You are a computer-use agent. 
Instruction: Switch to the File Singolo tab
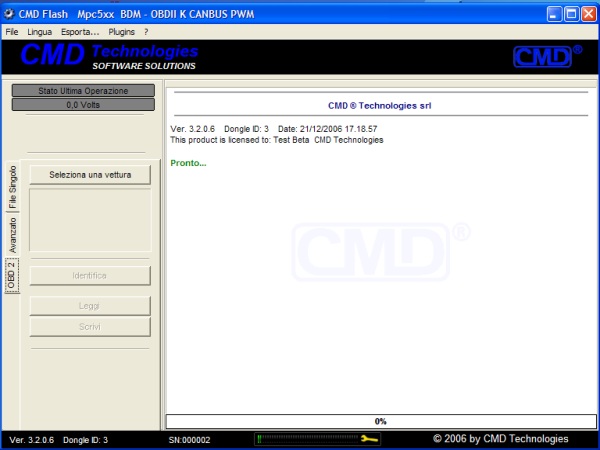coord(13,187)
